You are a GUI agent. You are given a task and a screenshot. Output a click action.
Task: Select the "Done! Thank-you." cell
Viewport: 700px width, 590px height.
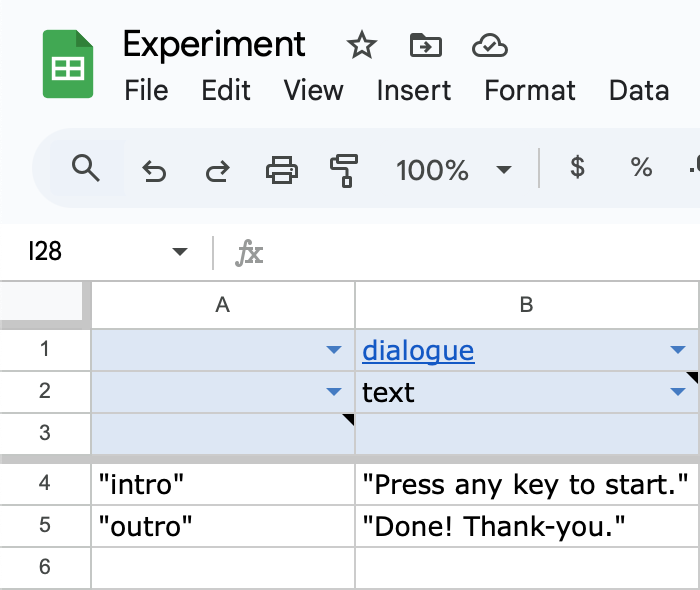pyautogui.click(x=527, y=526)
